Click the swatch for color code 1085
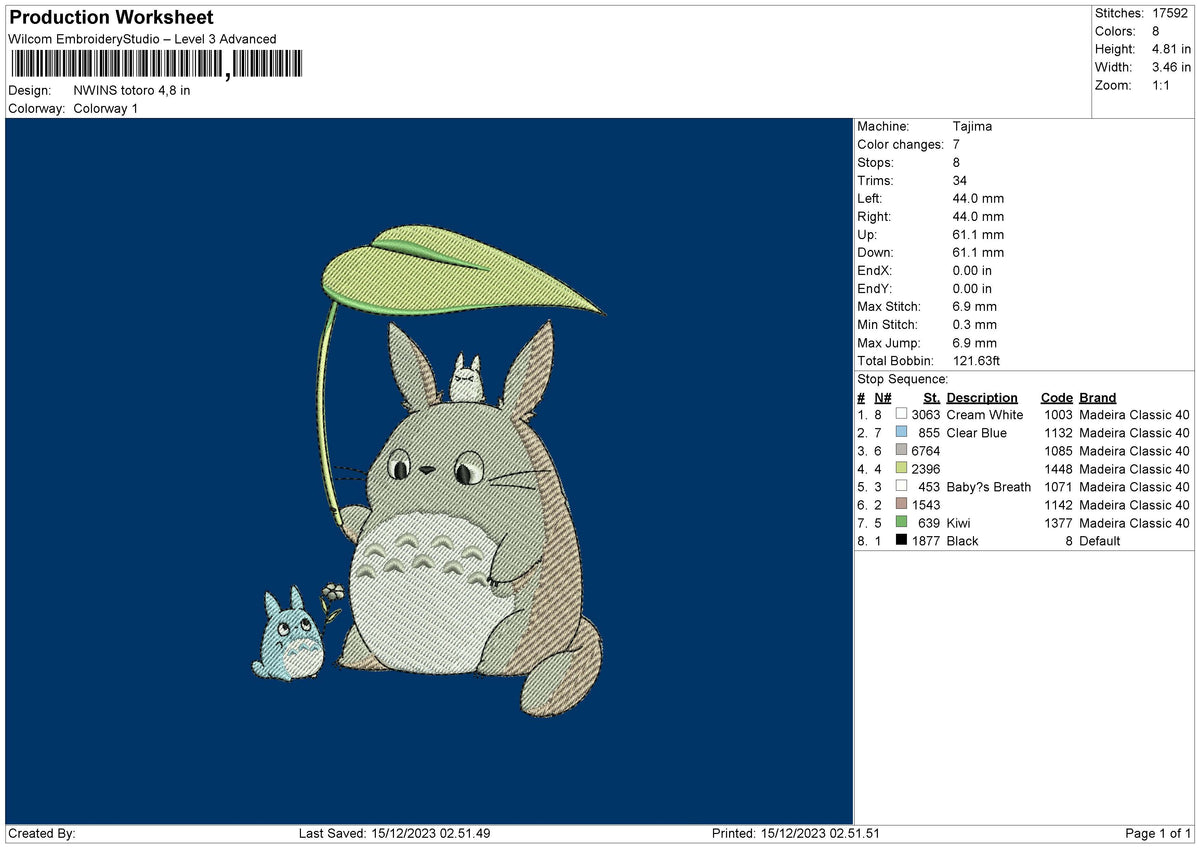The width and height of the screenshot is (1200, 848). click(x=901, y=450)
